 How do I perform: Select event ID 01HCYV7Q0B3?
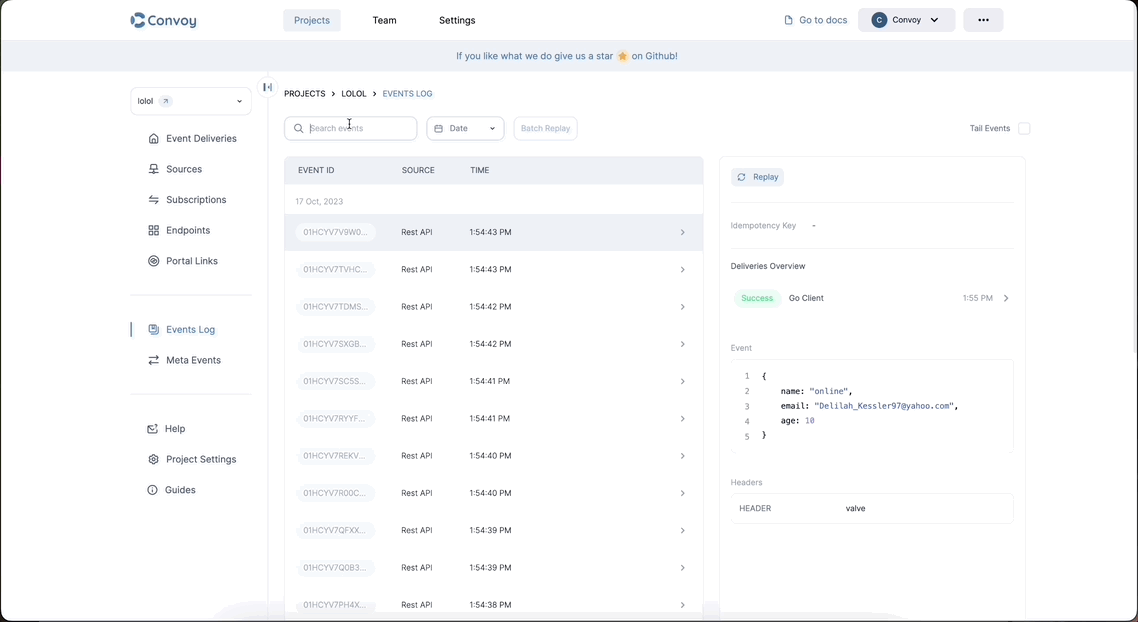click(335, 568)
